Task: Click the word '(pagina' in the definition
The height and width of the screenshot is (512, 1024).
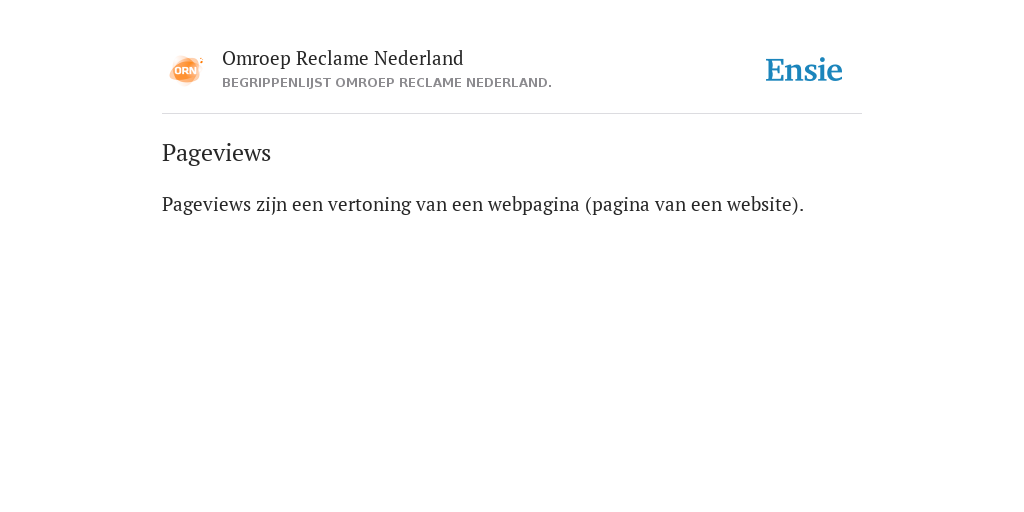Action: [617, 204]
